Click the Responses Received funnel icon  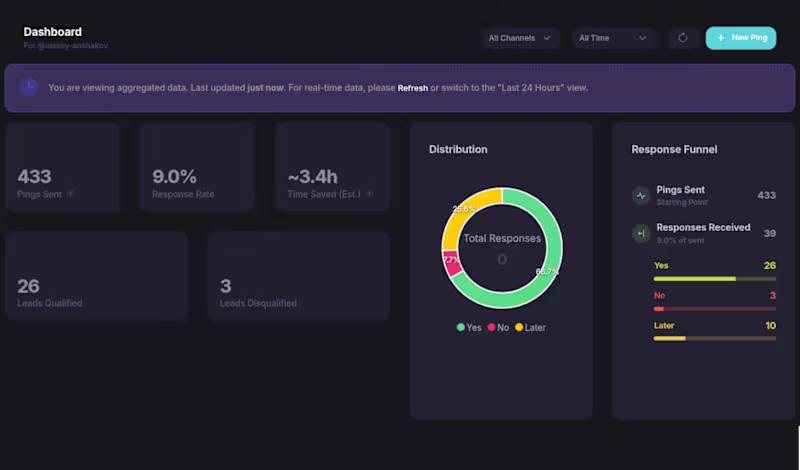click(x=641, y=234)
